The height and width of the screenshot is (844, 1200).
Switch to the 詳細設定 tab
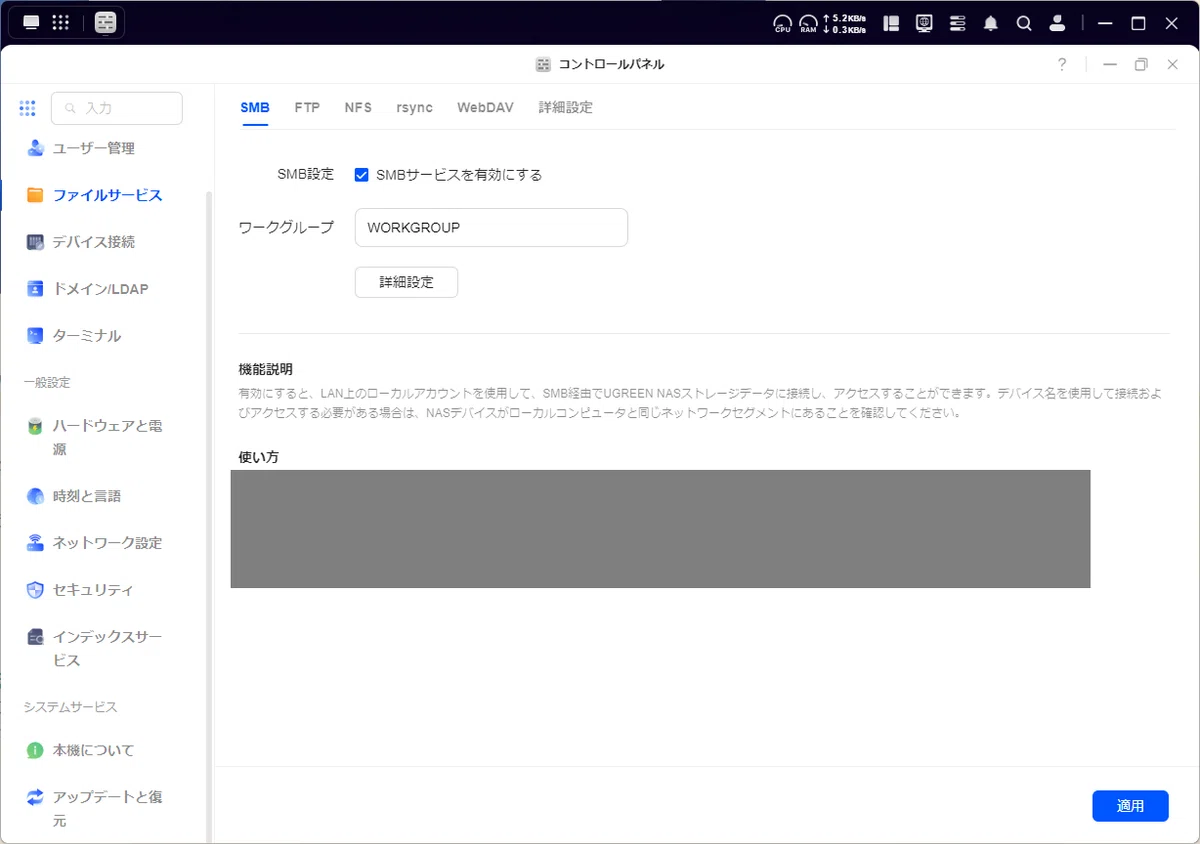(x=566, y=108)
